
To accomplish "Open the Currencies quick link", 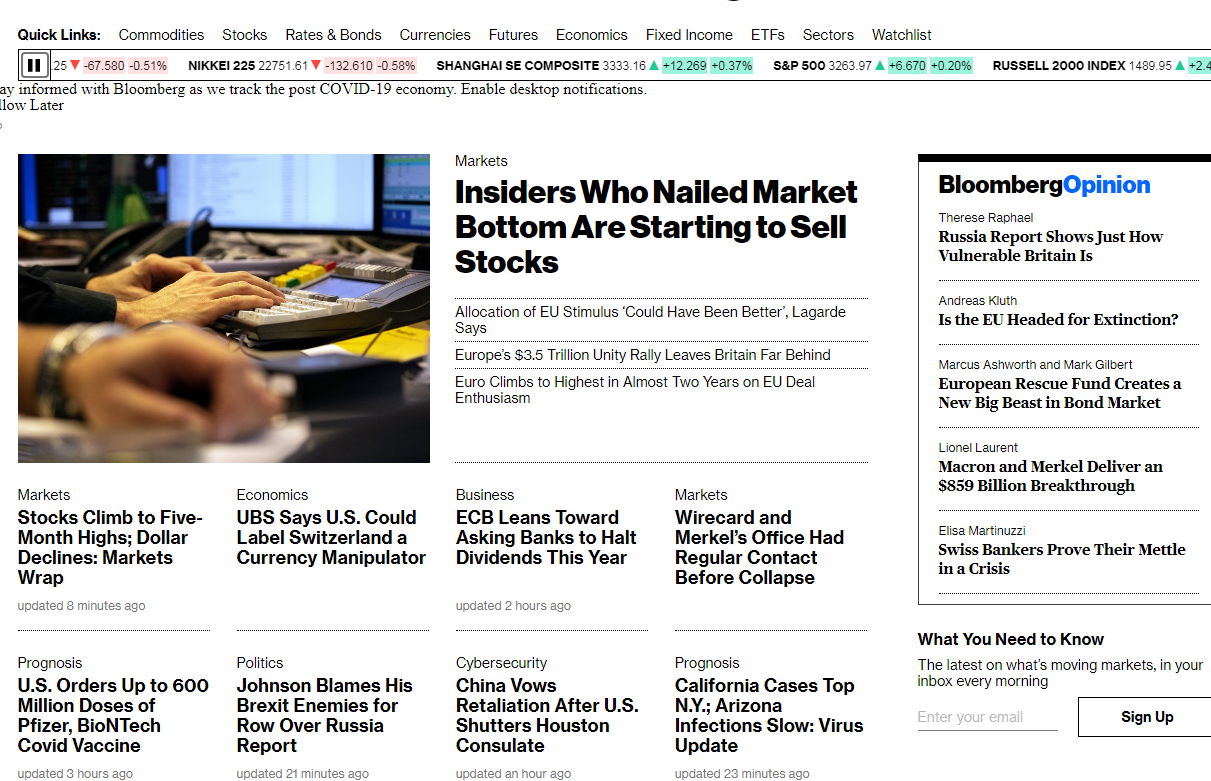I will click(x=435, y=34).
